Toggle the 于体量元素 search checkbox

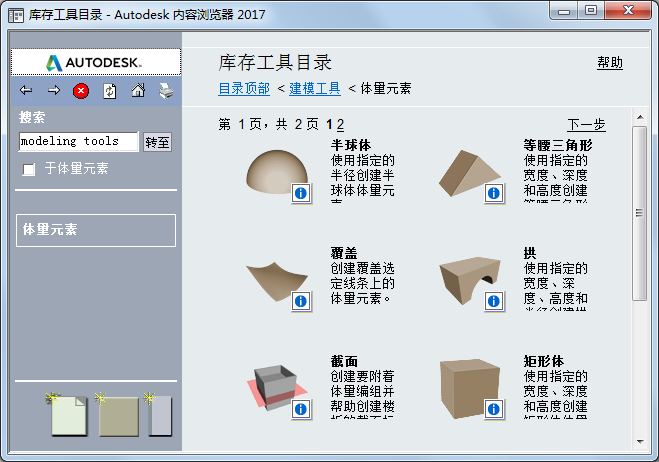point(29,169)
